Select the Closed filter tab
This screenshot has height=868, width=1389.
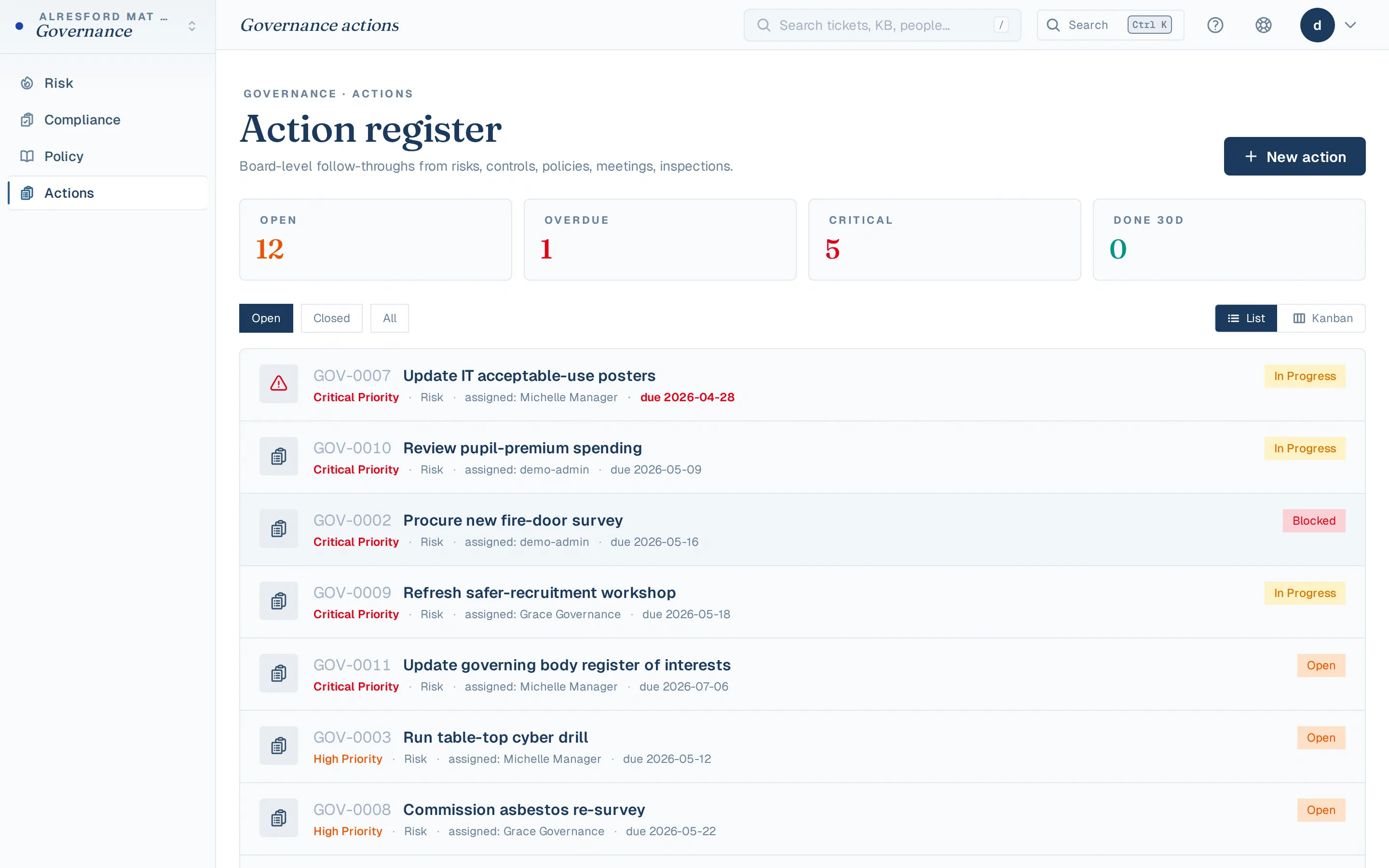click(331, 318)
